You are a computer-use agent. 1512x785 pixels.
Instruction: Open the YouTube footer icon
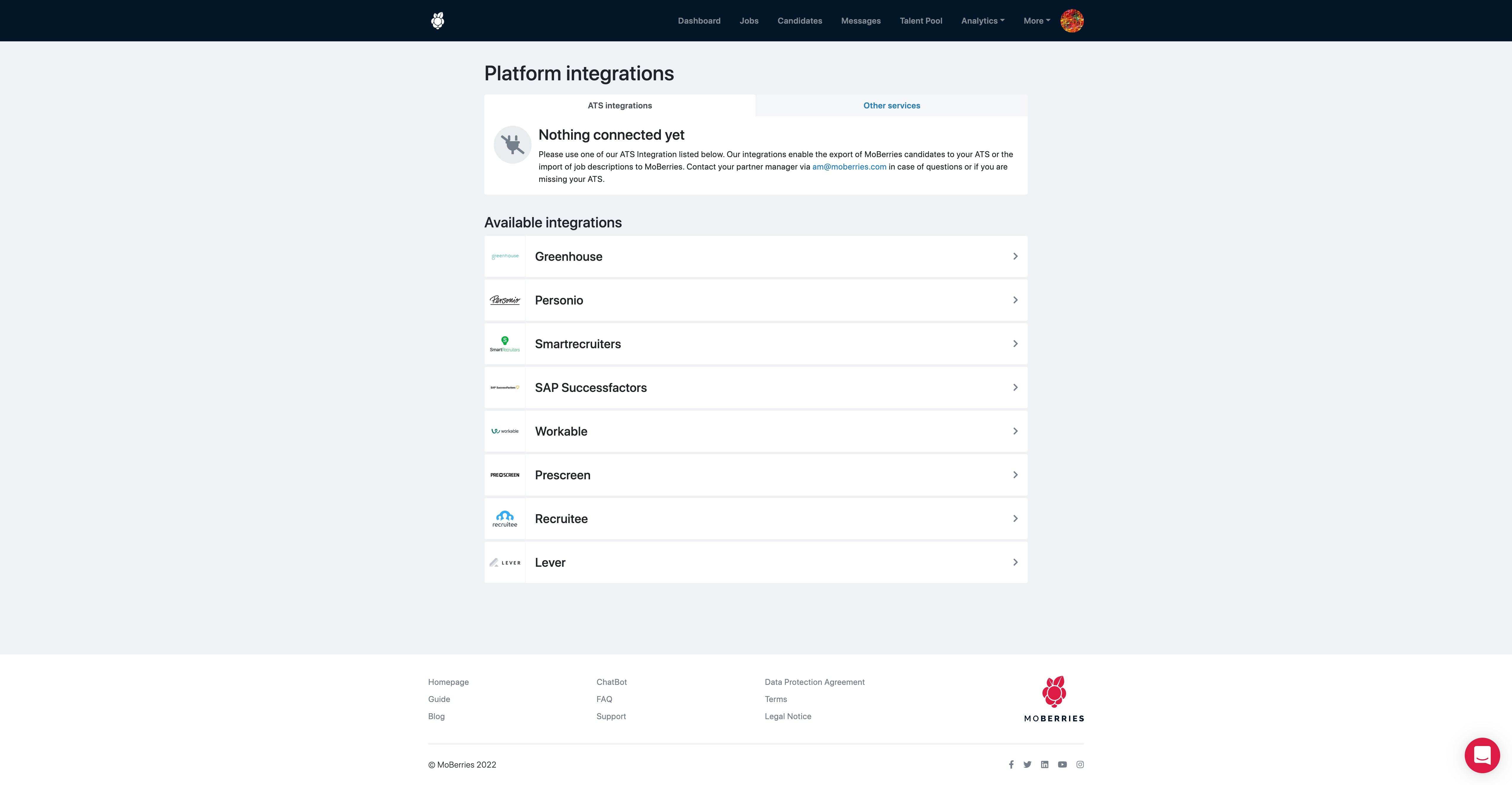pyautogui.click(x=1062, y=764)
